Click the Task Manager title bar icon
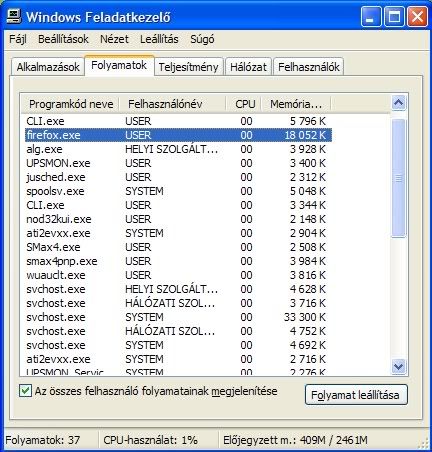Image resolution: width=432 pixels, height=452 pixels. point(14,16)
